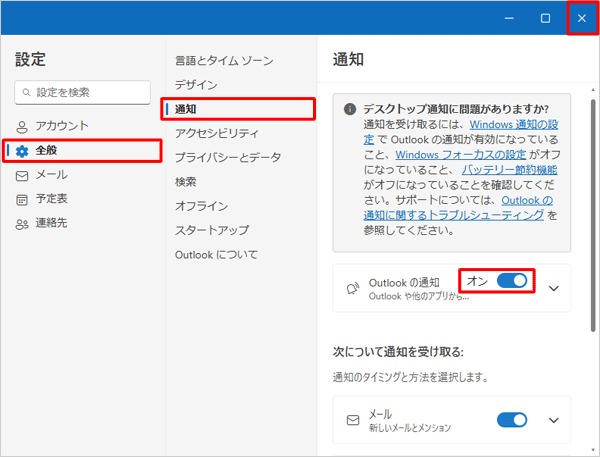The width and height of the screenshot is (600, 457).
Task: Open Outlook の通知に関するトラブルシューティング link
Action: coord(454,215)
